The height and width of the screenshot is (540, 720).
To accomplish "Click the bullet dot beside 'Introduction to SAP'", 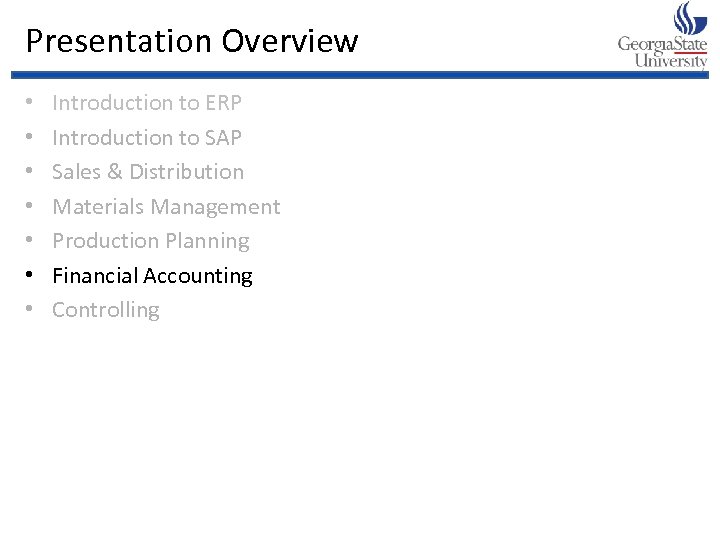I will click(31, 138).
